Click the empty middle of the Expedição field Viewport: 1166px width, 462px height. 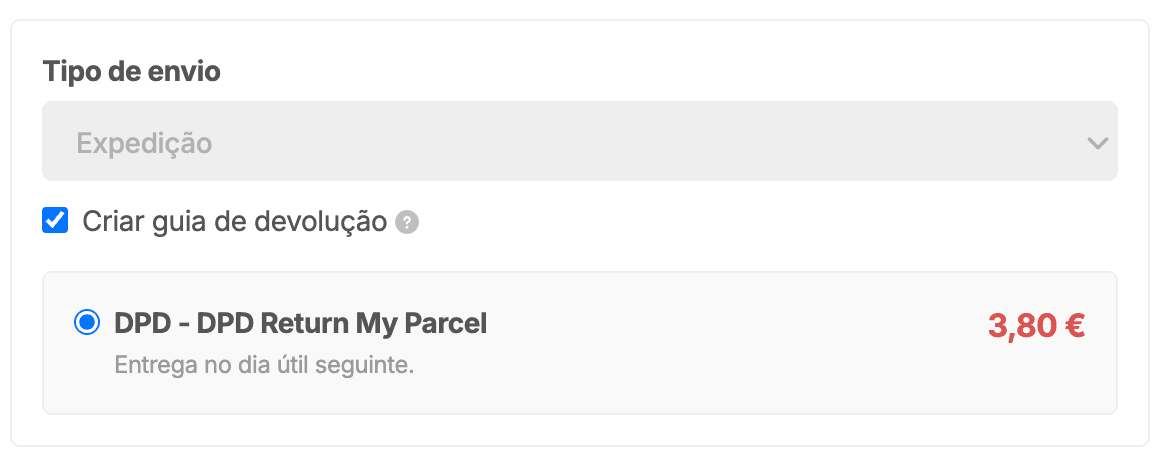tap(600, 142)
